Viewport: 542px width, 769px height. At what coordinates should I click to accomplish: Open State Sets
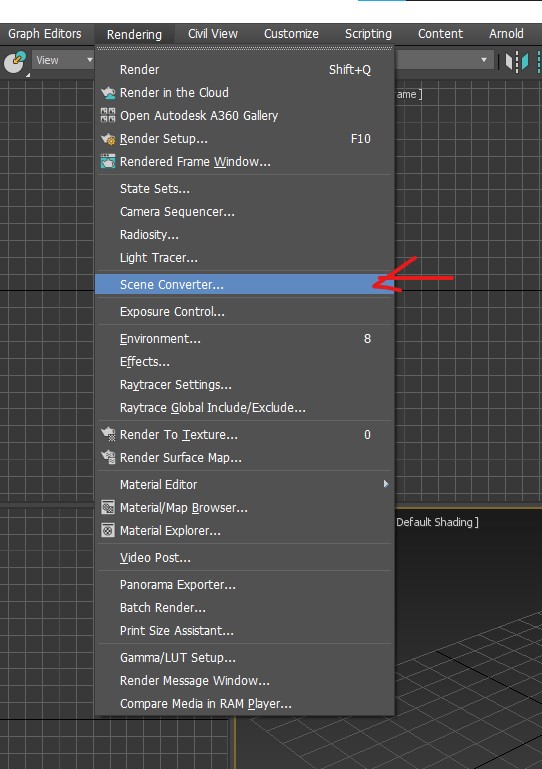tap(245, 189)
